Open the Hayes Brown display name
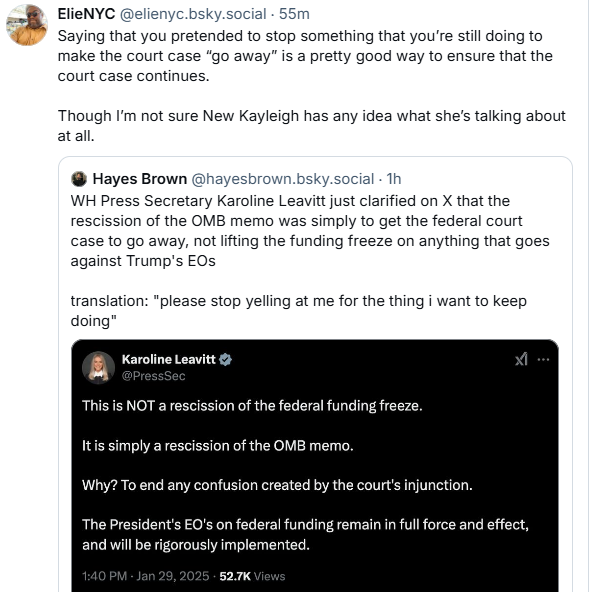This screenshot has height=592, width=592. 140,179
